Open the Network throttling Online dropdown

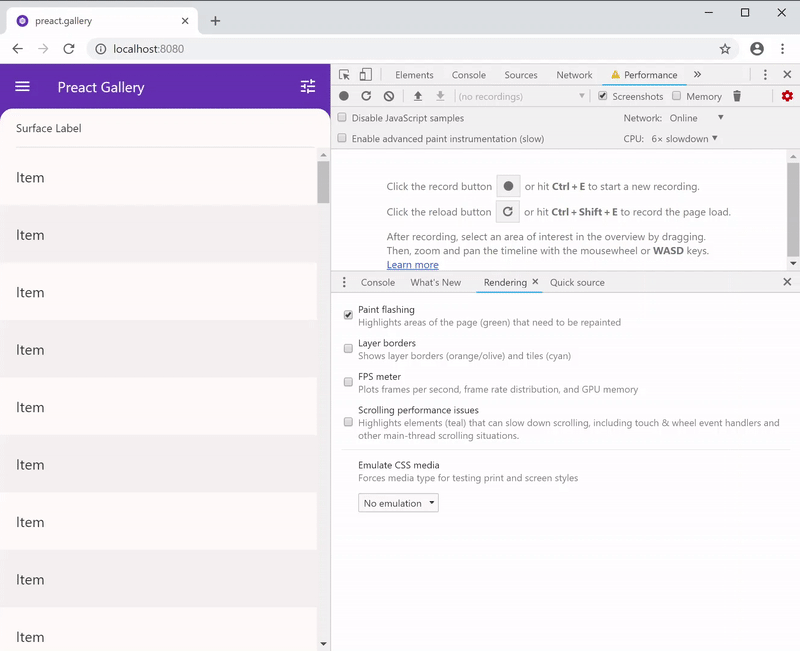pyautogui.click(x=696, y=118)
